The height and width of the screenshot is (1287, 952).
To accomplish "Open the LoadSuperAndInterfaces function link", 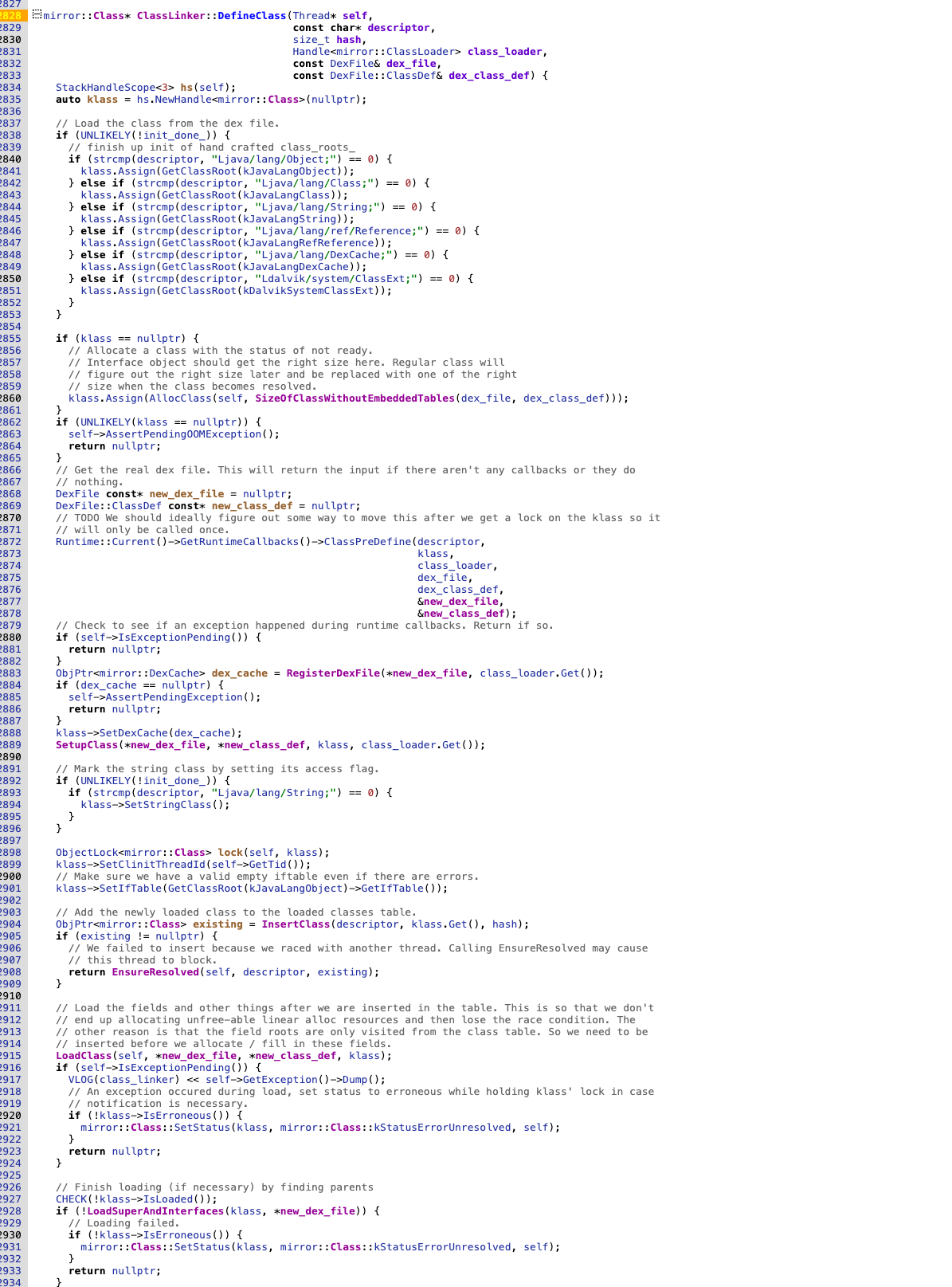I will tap(155, 1210).
